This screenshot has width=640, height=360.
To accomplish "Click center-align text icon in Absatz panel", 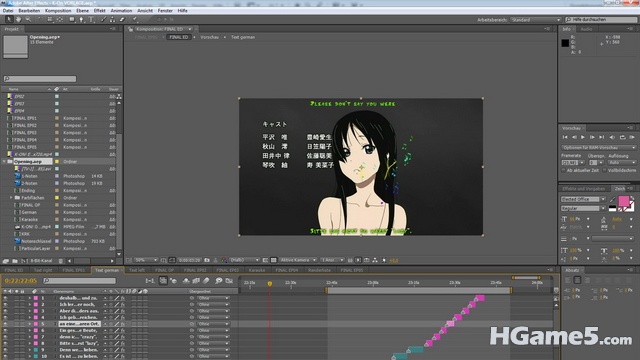I will pos(577,280).
